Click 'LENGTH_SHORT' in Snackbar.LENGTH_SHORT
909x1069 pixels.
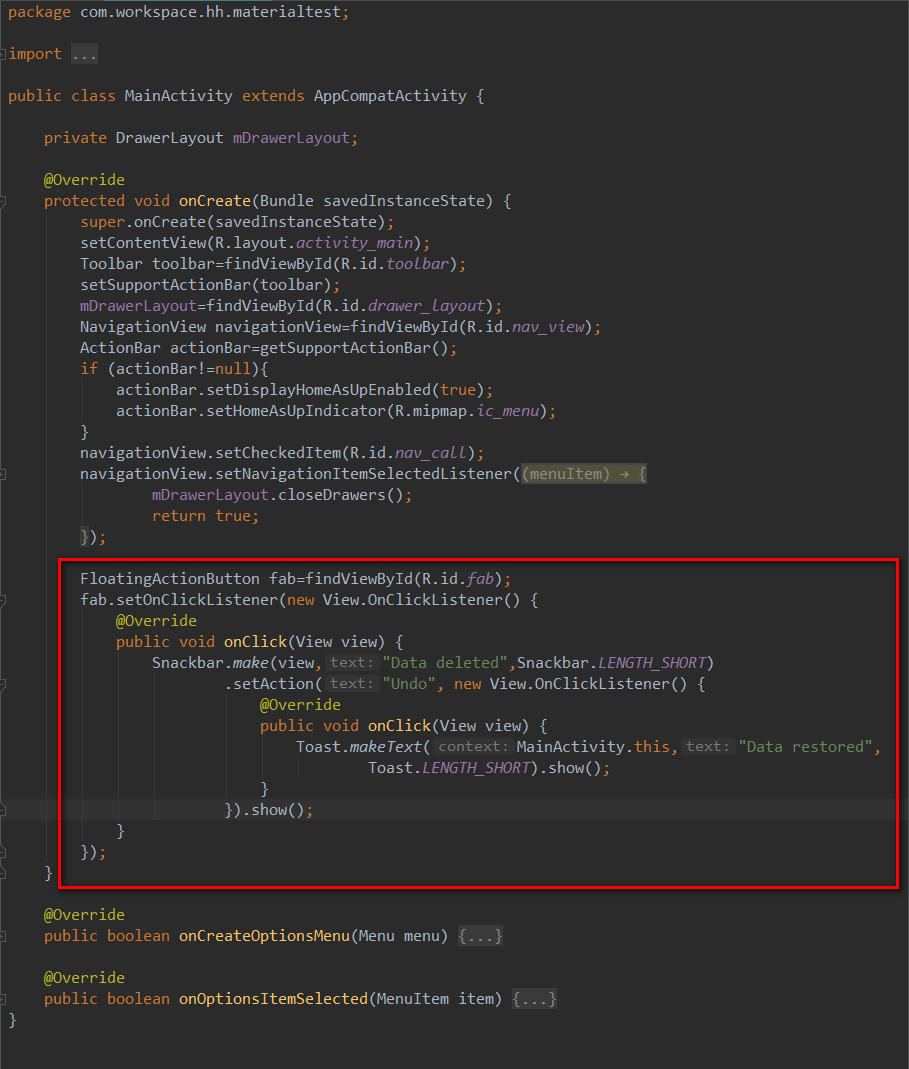click(652, 663)
